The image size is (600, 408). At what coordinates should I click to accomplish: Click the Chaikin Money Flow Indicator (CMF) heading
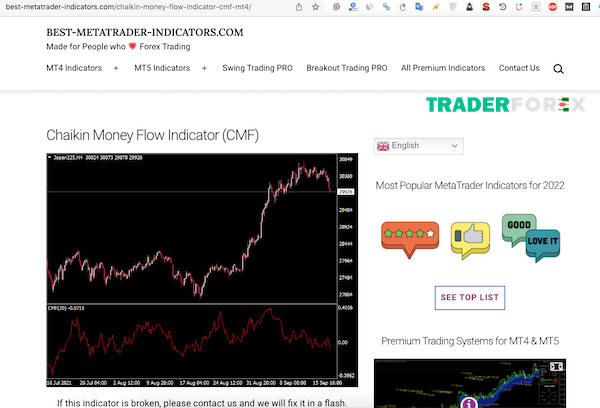click(153, 135)
